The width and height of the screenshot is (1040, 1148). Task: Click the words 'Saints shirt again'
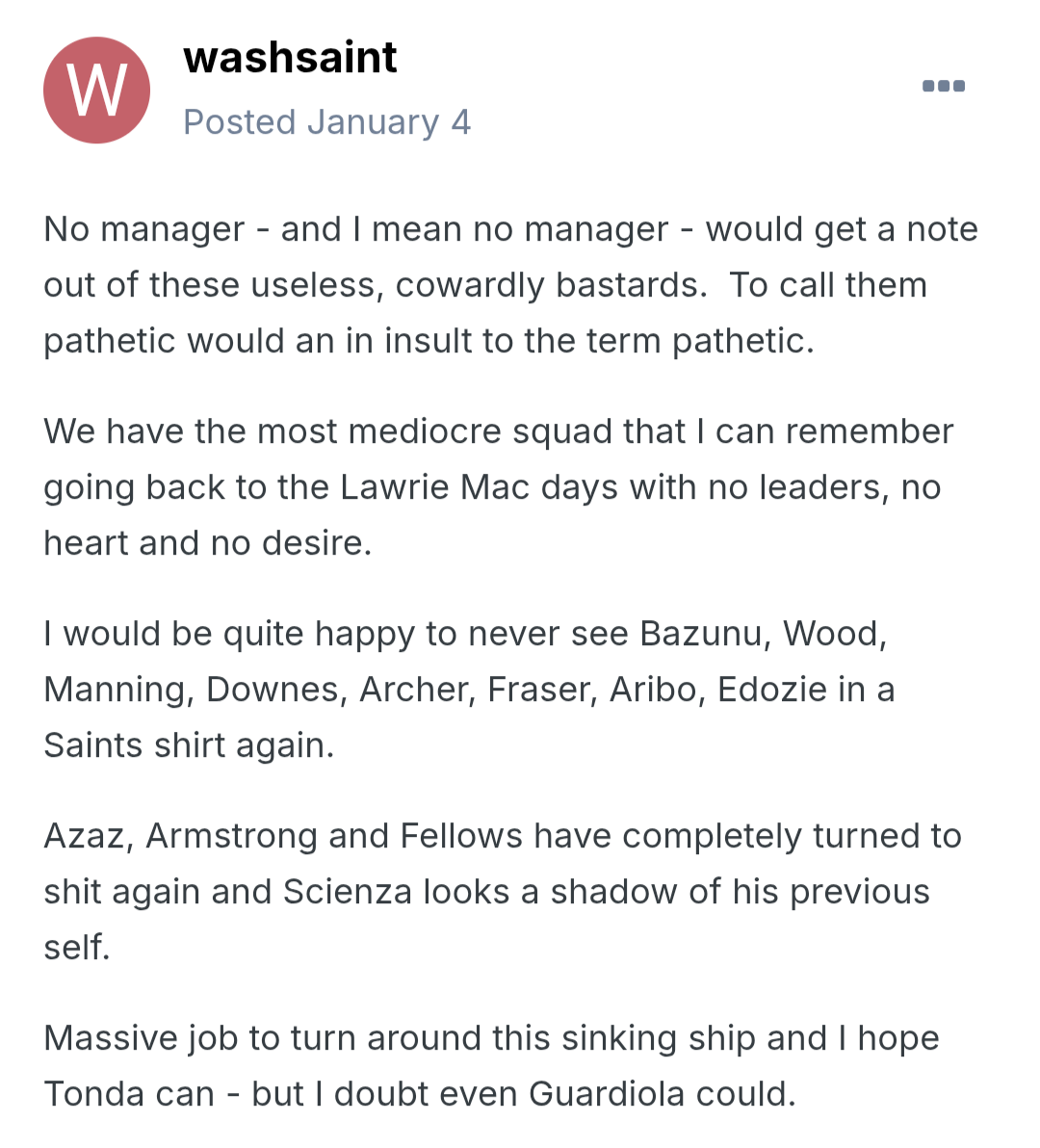pyautogui.click(x=189, y=745)
